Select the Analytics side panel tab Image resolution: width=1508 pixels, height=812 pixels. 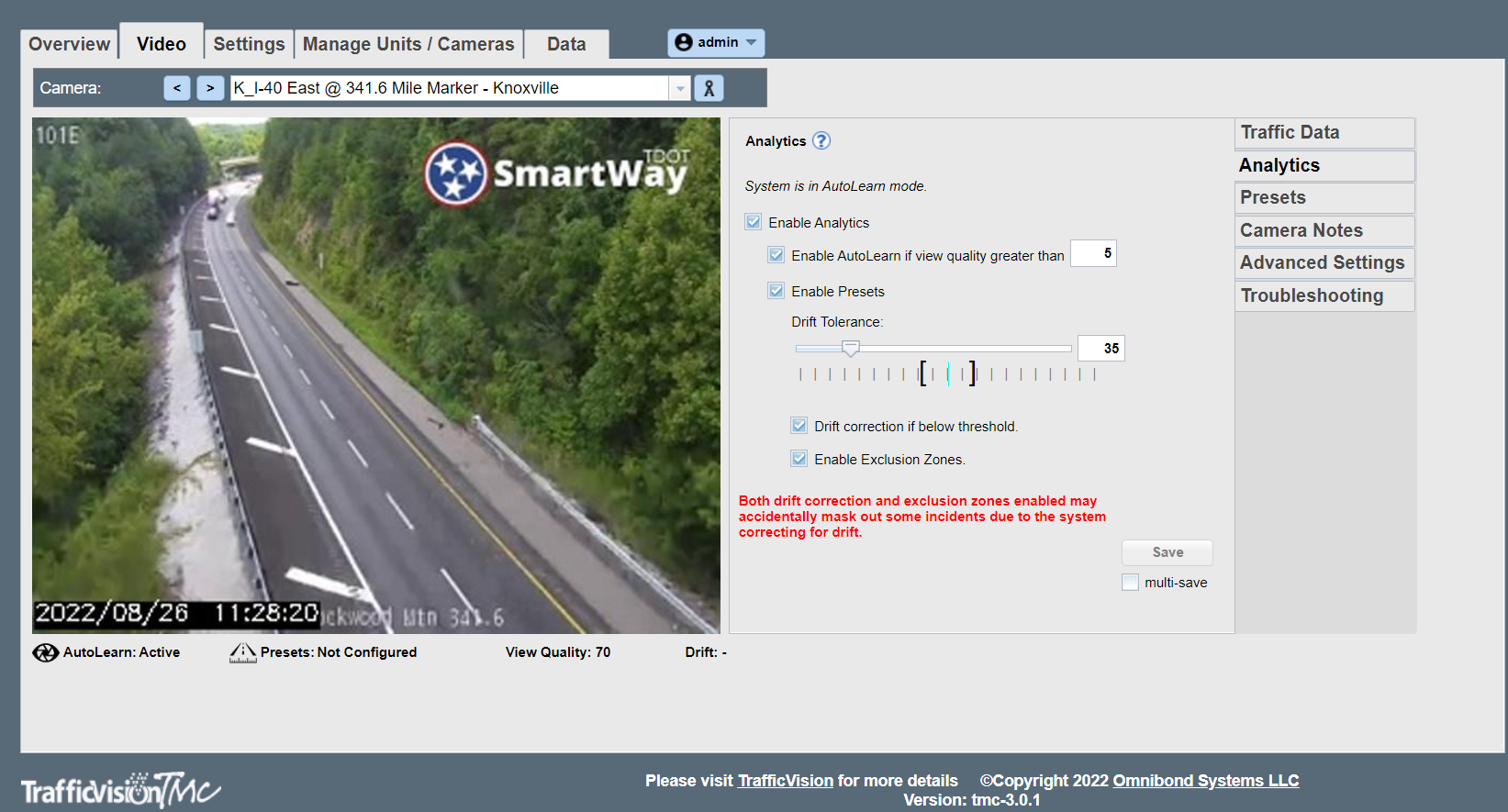1324,165
